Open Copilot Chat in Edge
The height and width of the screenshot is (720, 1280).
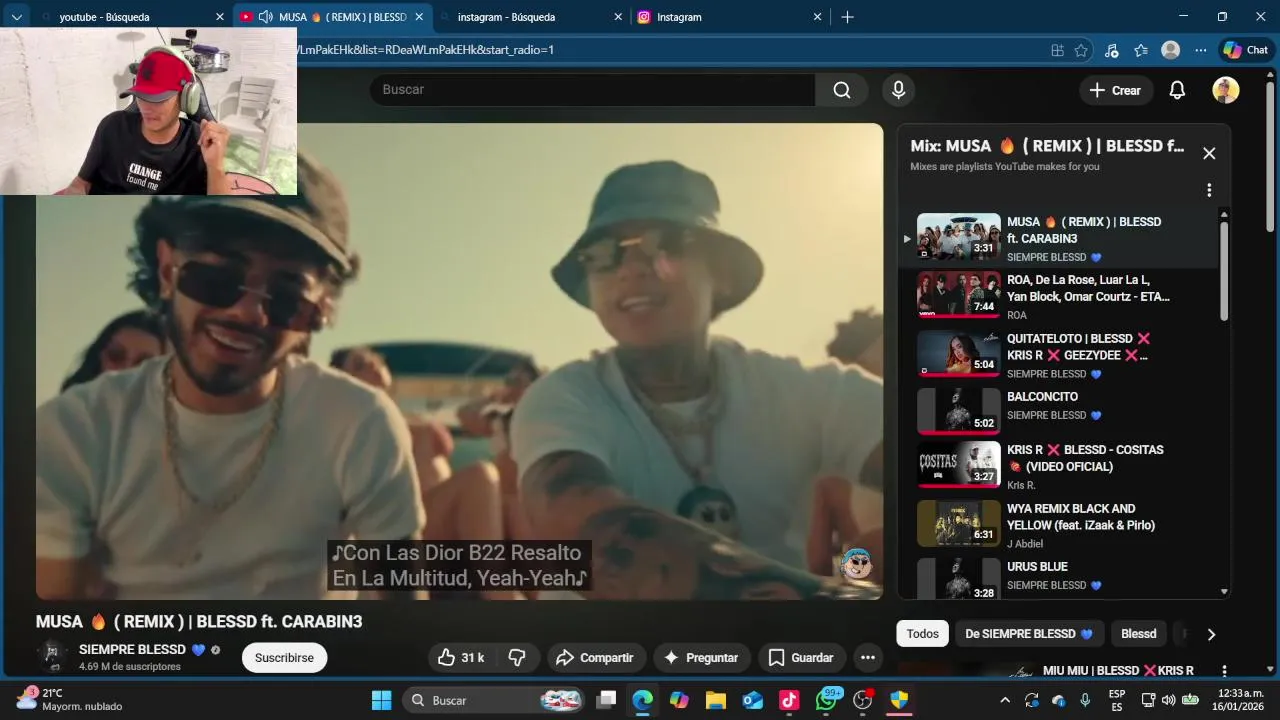[1245, 50]
